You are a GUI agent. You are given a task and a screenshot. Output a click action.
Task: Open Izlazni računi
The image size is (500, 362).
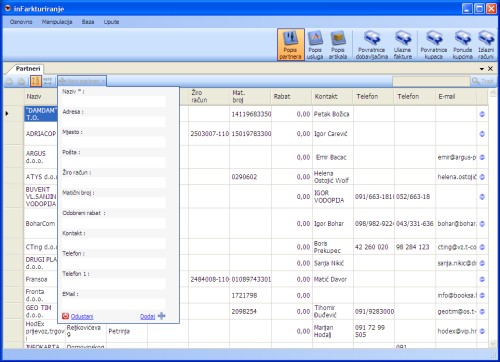pos(486,45)
